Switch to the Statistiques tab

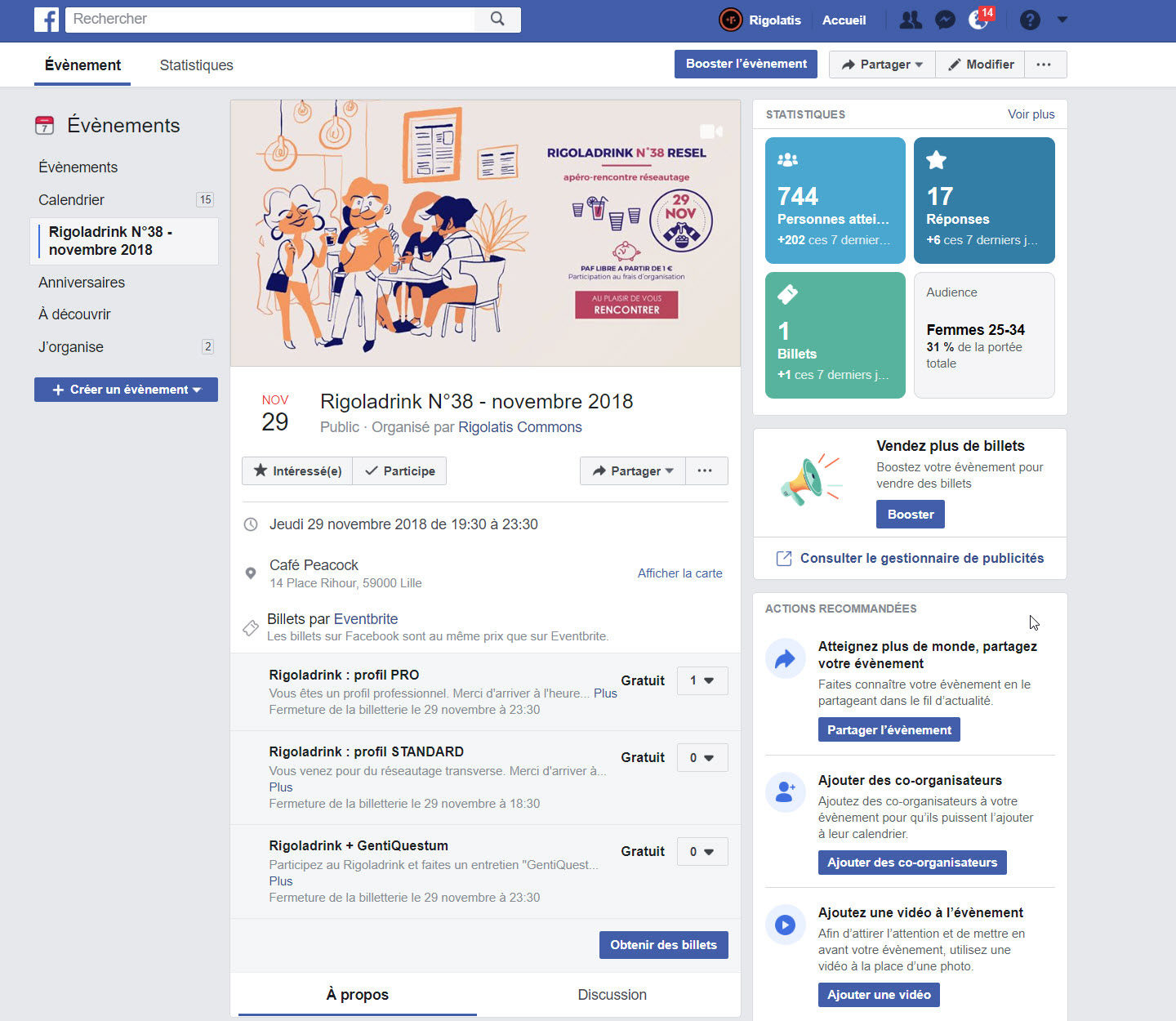click(x=197, y=65)
